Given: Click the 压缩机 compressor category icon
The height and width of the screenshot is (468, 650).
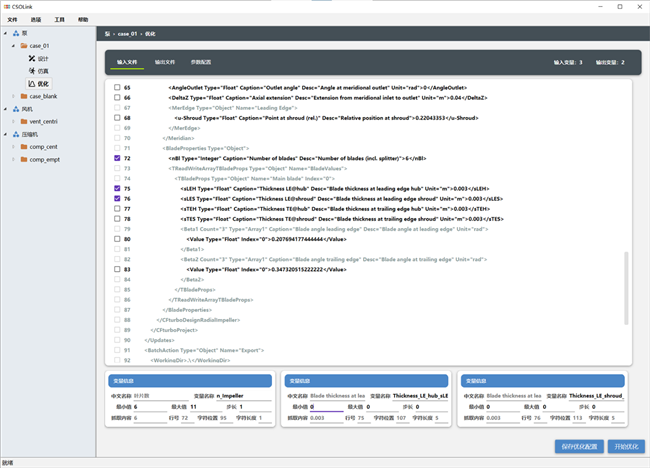Looking at the screenshot, I should pos(14,133).
